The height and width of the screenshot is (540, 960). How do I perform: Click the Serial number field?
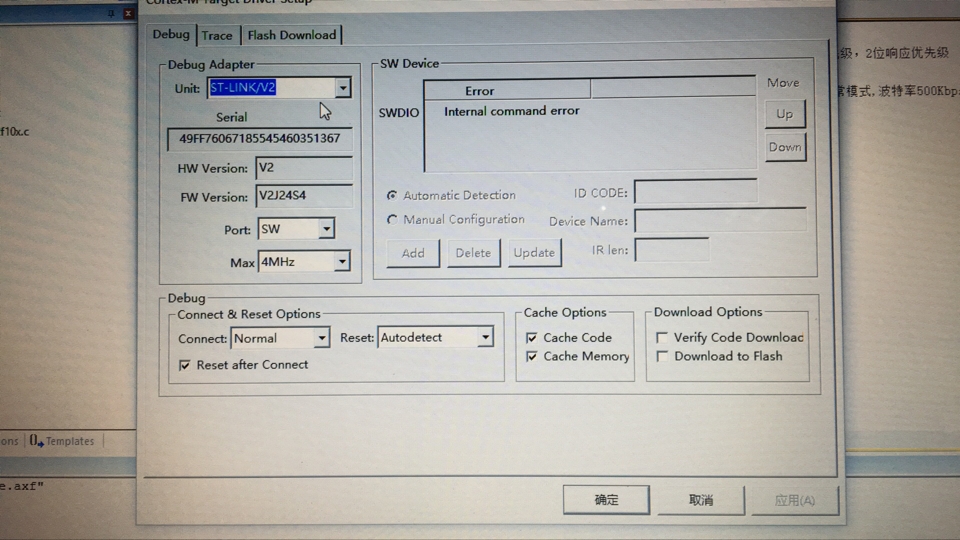[260, 138]
